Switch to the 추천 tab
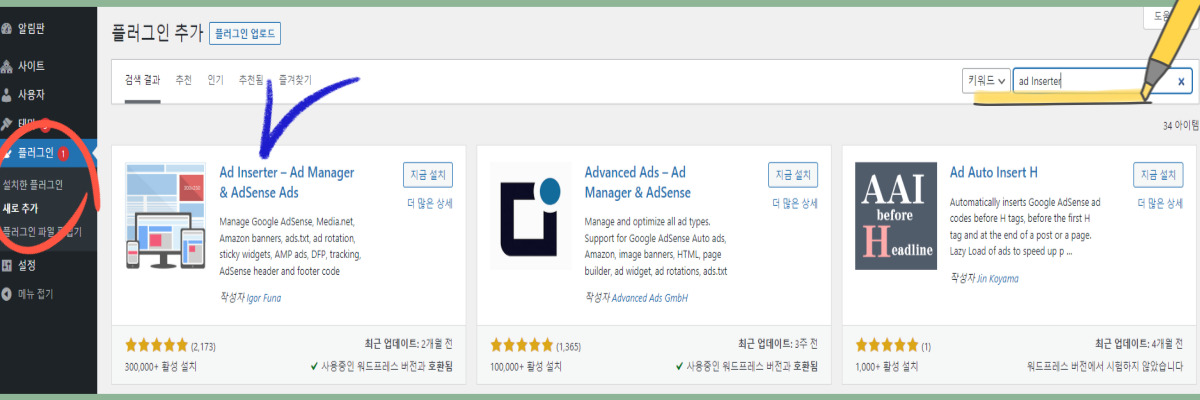1200x400 pixels. [x=183, y=79]
